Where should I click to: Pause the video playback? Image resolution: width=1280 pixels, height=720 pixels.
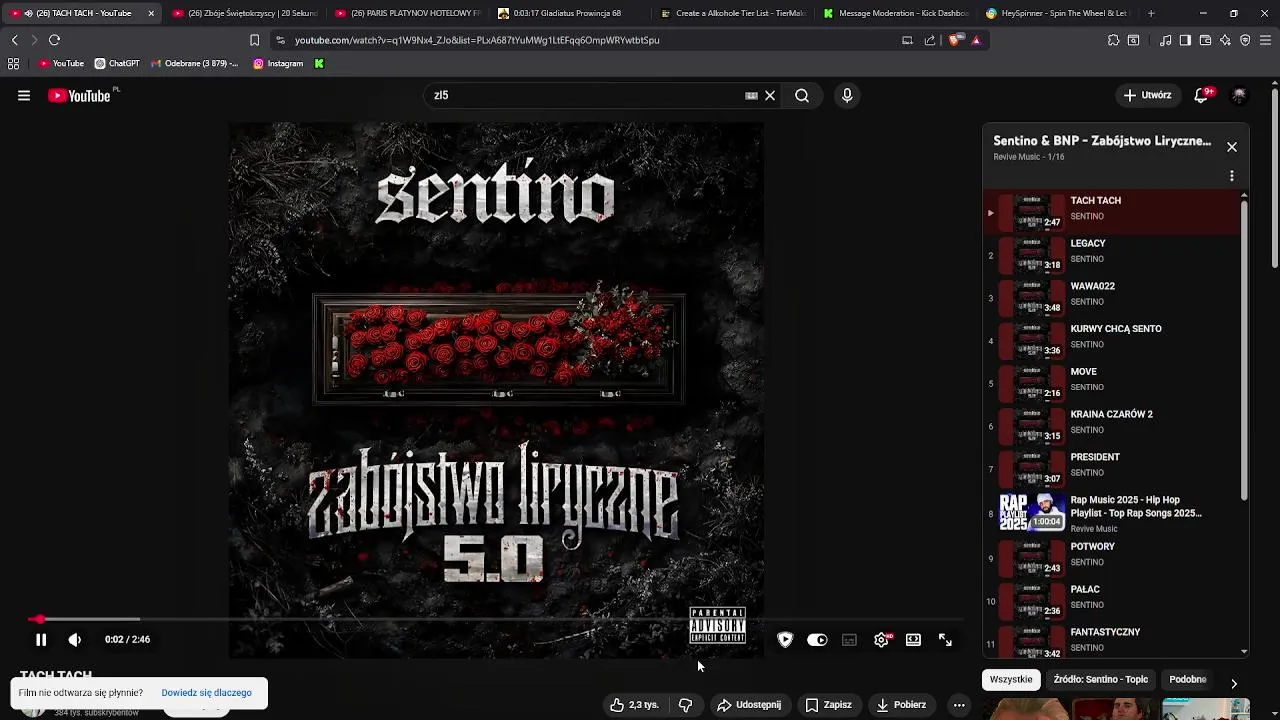(41, 640)
